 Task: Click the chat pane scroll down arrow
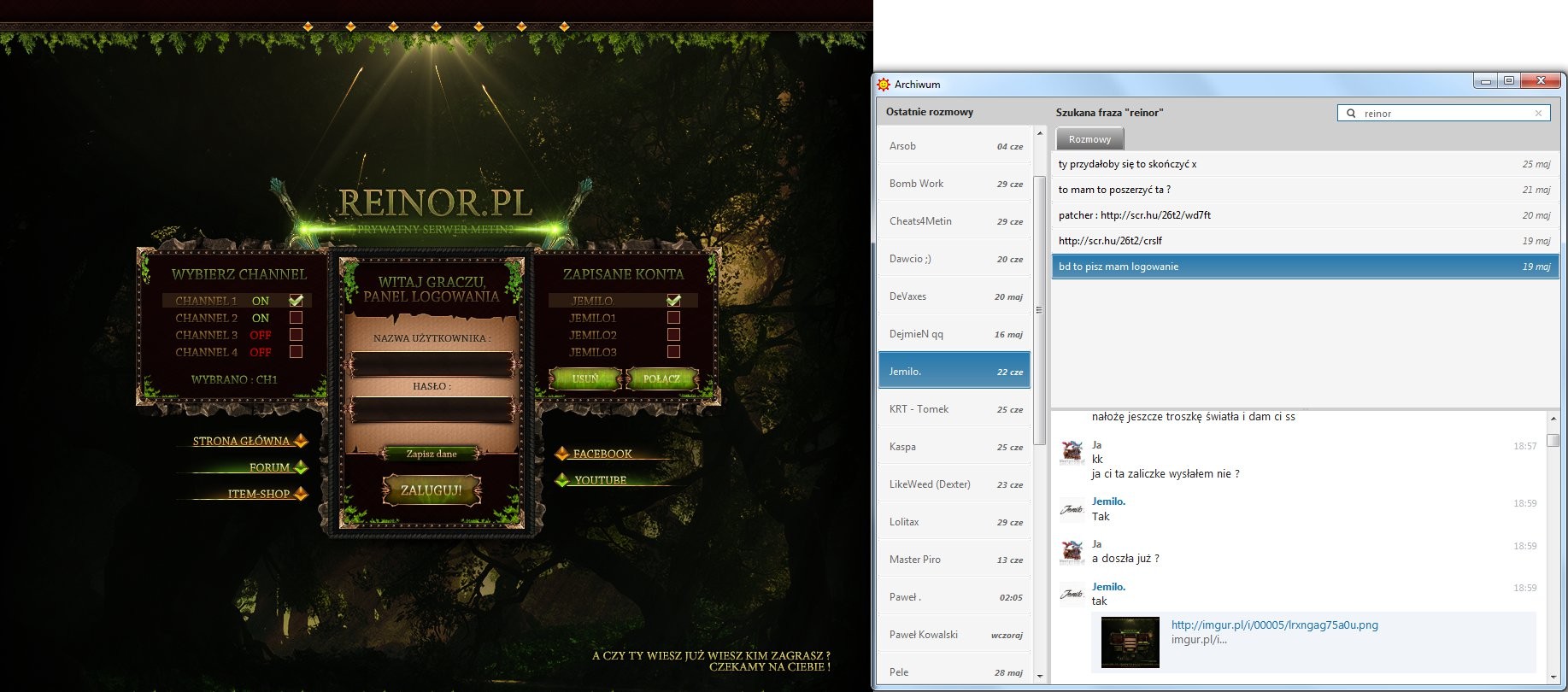click(x=1553, y=677)
